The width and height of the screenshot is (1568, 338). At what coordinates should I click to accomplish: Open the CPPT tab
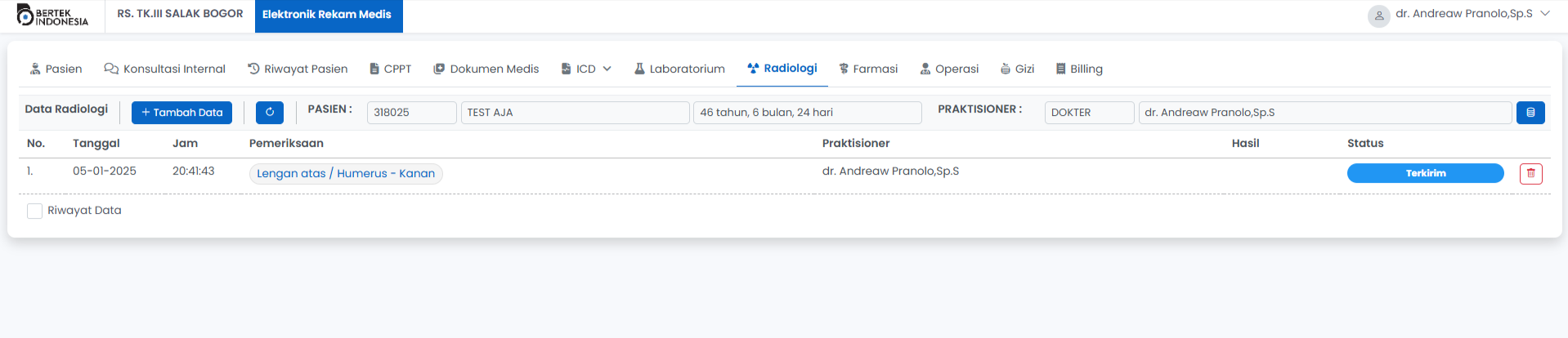click(390, 69)
